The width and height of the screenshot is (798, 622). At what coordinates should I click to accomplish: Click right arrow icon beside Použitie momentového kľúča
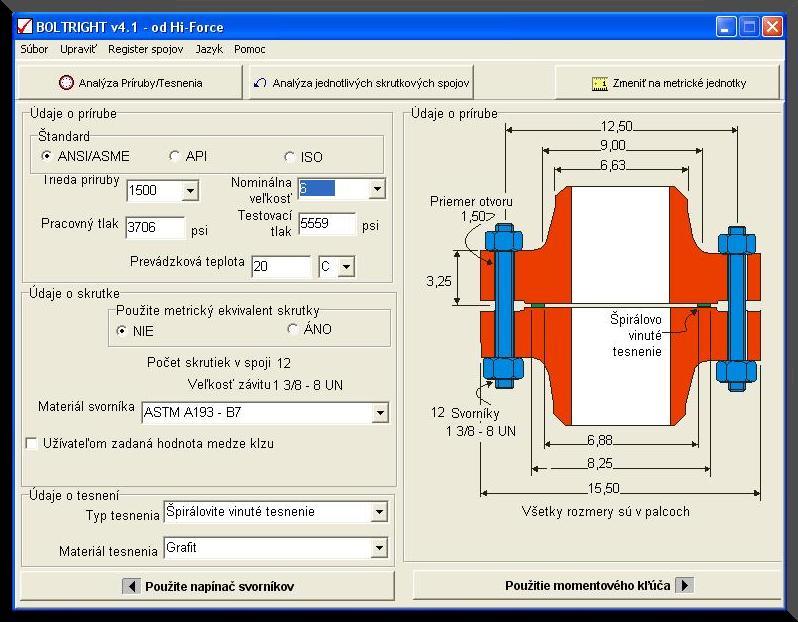(684, 586)
